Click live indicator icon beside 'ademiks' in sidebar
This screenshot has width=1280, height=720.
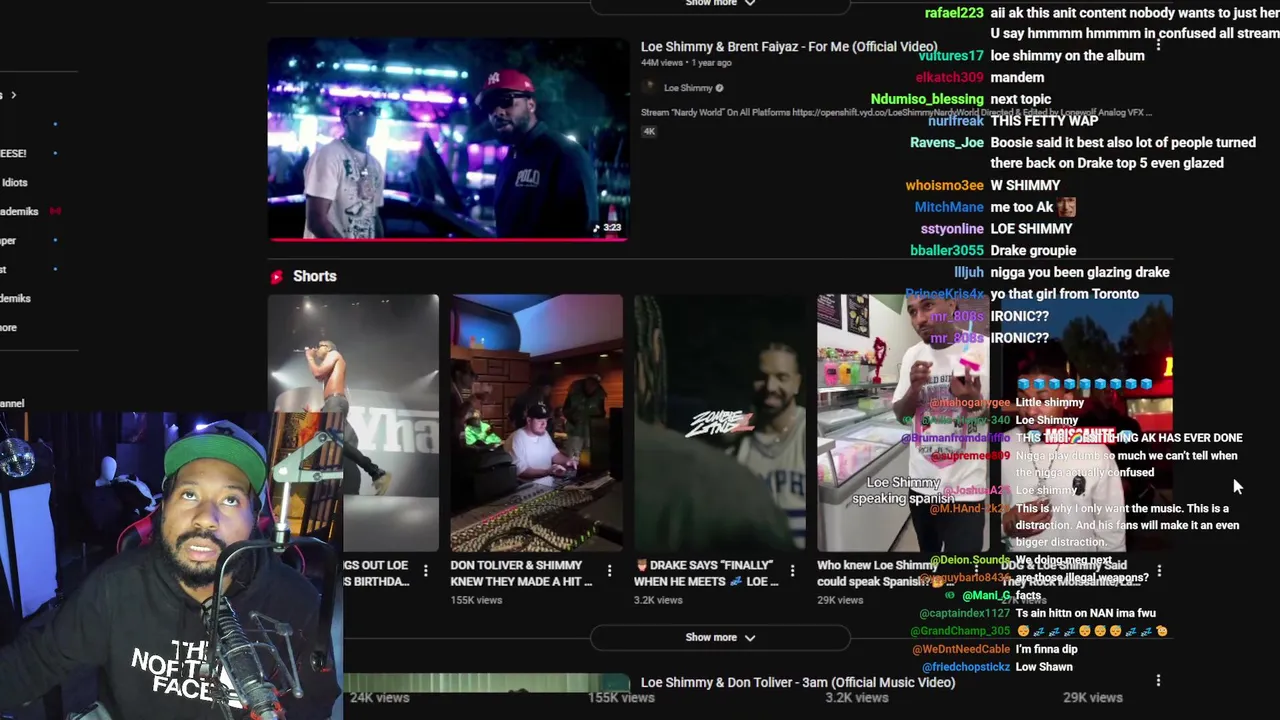pyautogui.click(x=55, y=211)
